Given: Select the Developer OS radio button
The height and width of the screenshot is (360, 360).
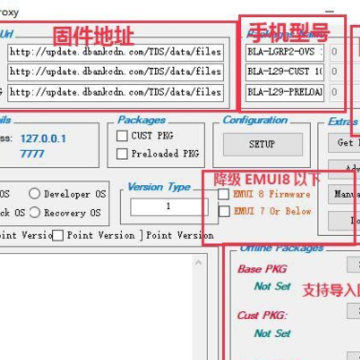Looking at the screenshot, I should pyautogui.click(x=34, y=194).
